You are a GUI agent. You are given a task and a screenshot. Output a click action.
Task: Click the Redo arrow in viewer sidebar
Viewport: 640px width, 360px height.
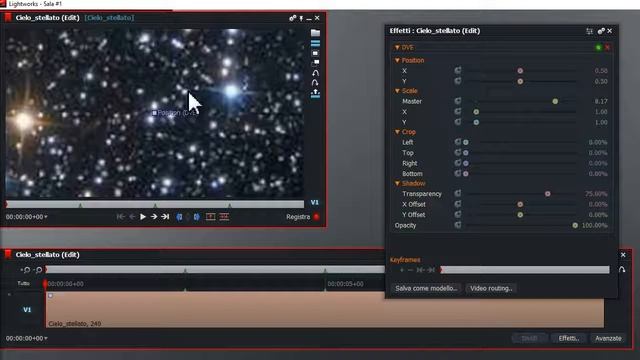click(x=315, y=83)
